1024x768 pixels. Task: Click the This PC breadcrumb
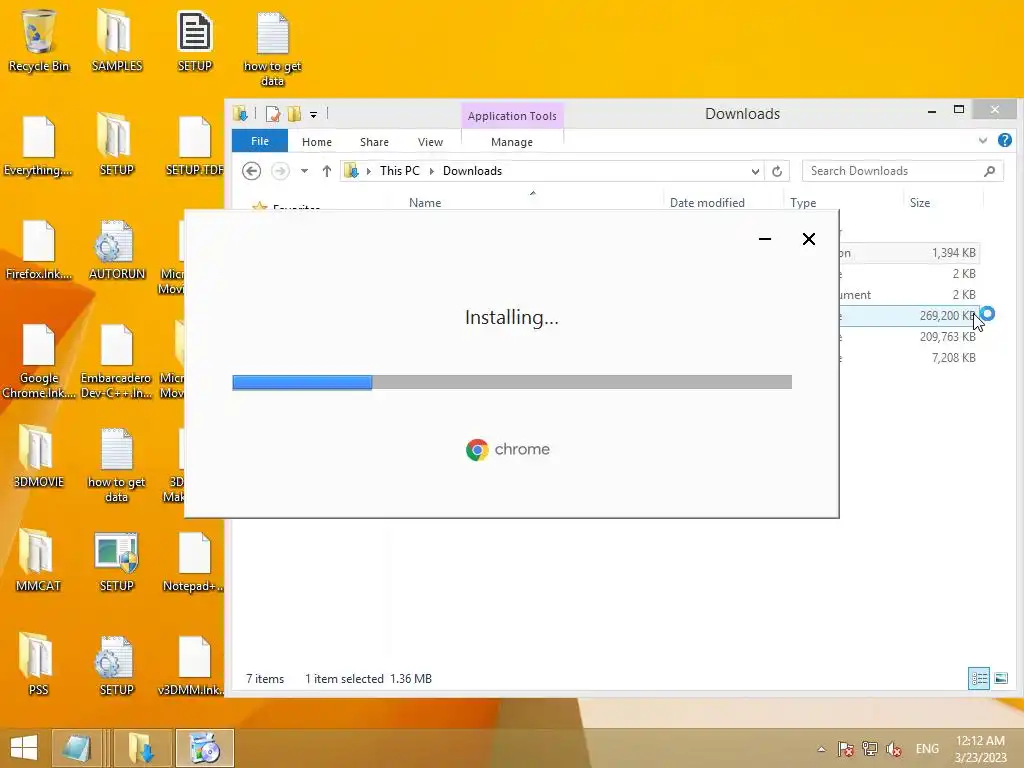[400, 171]
